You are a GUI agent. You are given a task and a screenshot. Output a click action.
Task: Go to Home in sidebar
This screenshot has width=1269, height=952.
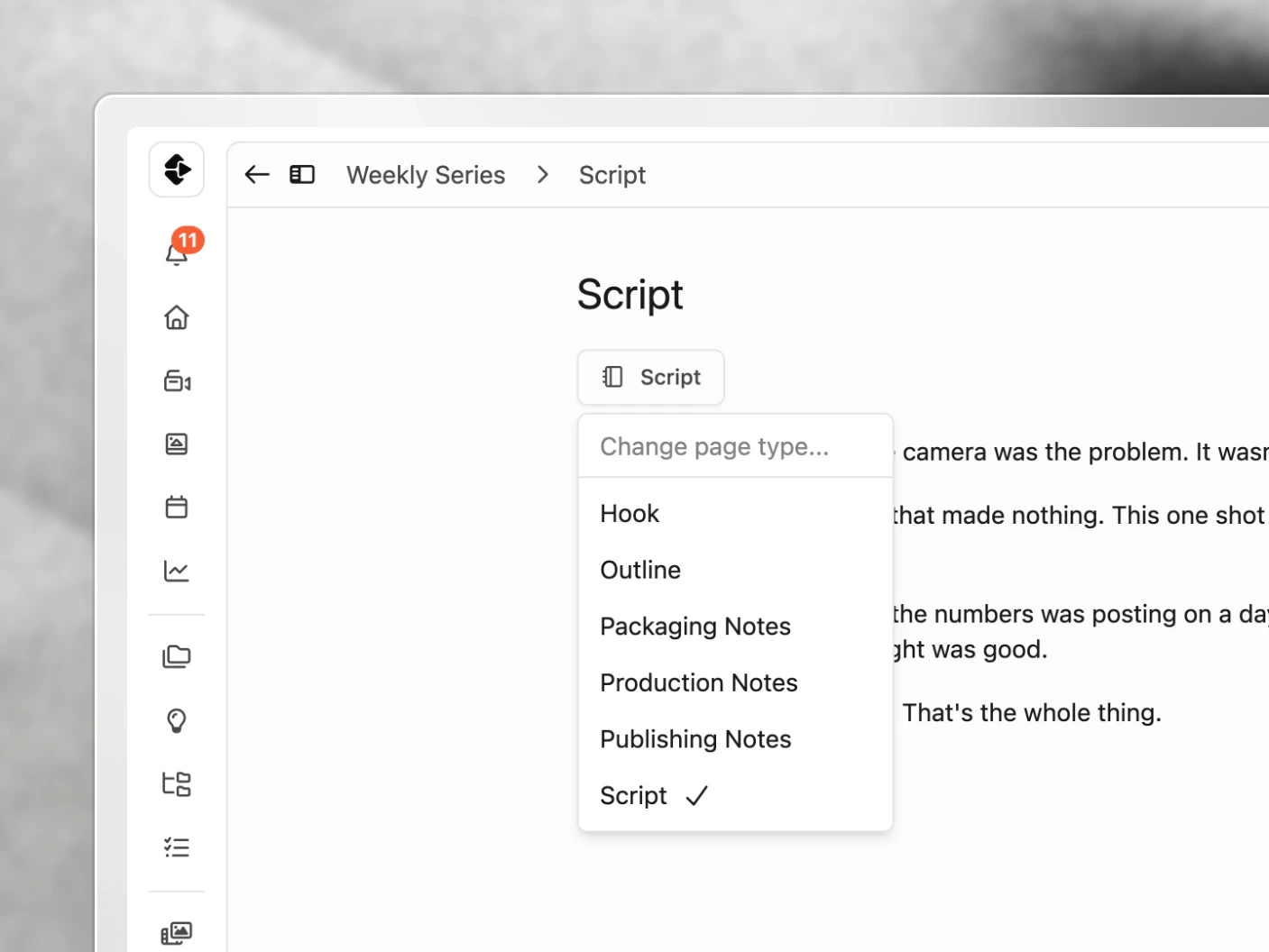coord(177,317)
